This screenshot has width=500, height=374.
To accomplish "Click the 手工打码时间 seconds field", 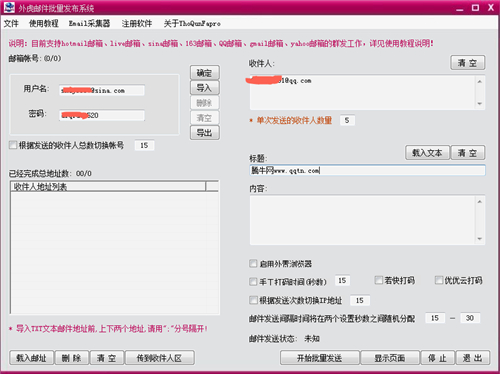I will (342, 281).
